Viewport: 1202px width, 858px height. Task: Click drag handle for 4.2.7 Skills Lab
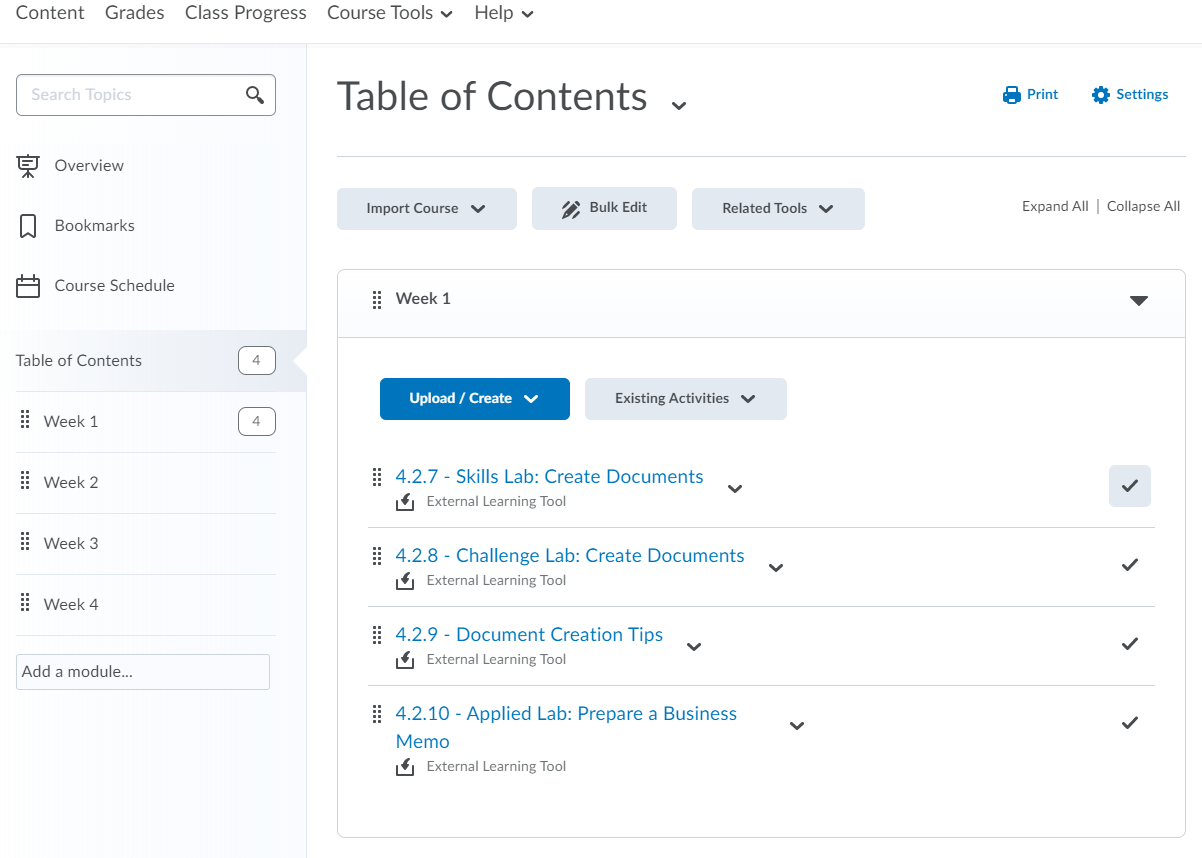coord(377,477)
